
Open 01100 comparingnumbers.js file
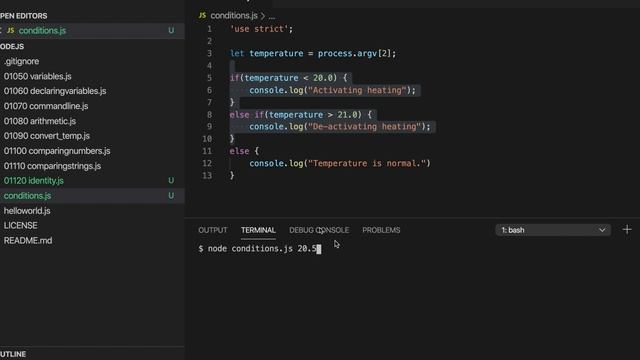tap(57, 151)
